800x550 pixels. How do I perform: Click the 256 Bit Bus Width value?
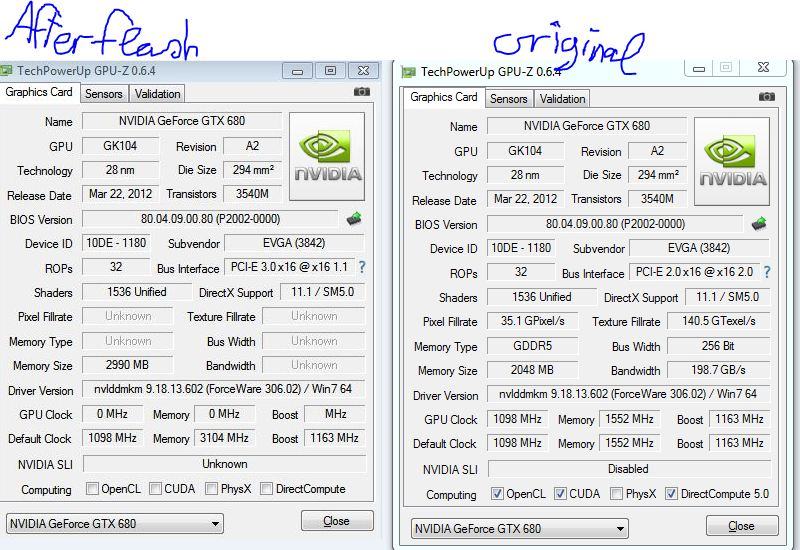(x=718, y=346)
